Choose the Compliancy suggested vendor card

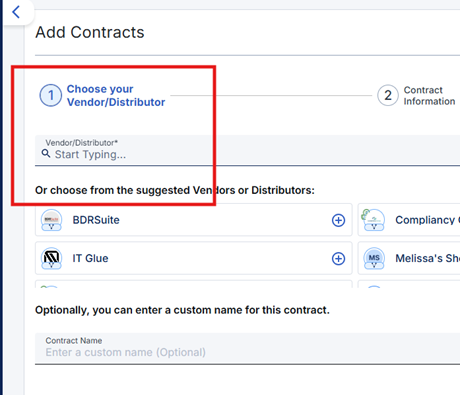409,220
